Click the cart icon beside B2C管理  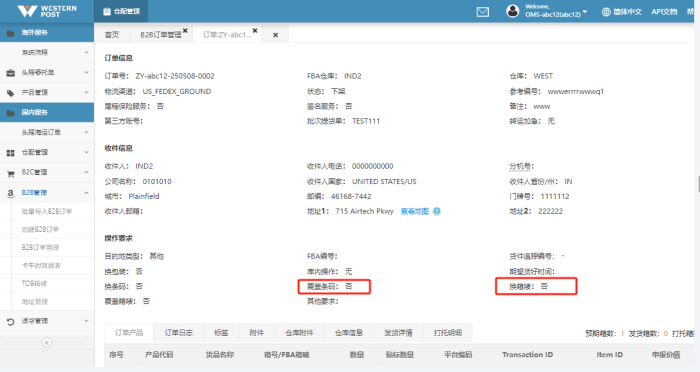coord(11,173)
